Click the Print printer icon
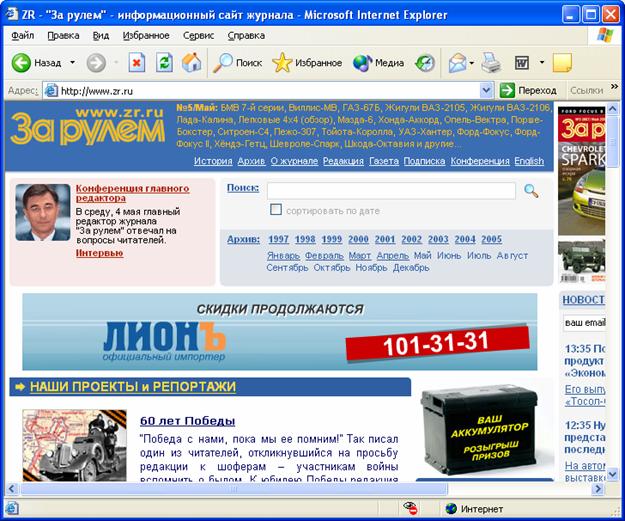The image size is (625, 521). click(491, 63)
